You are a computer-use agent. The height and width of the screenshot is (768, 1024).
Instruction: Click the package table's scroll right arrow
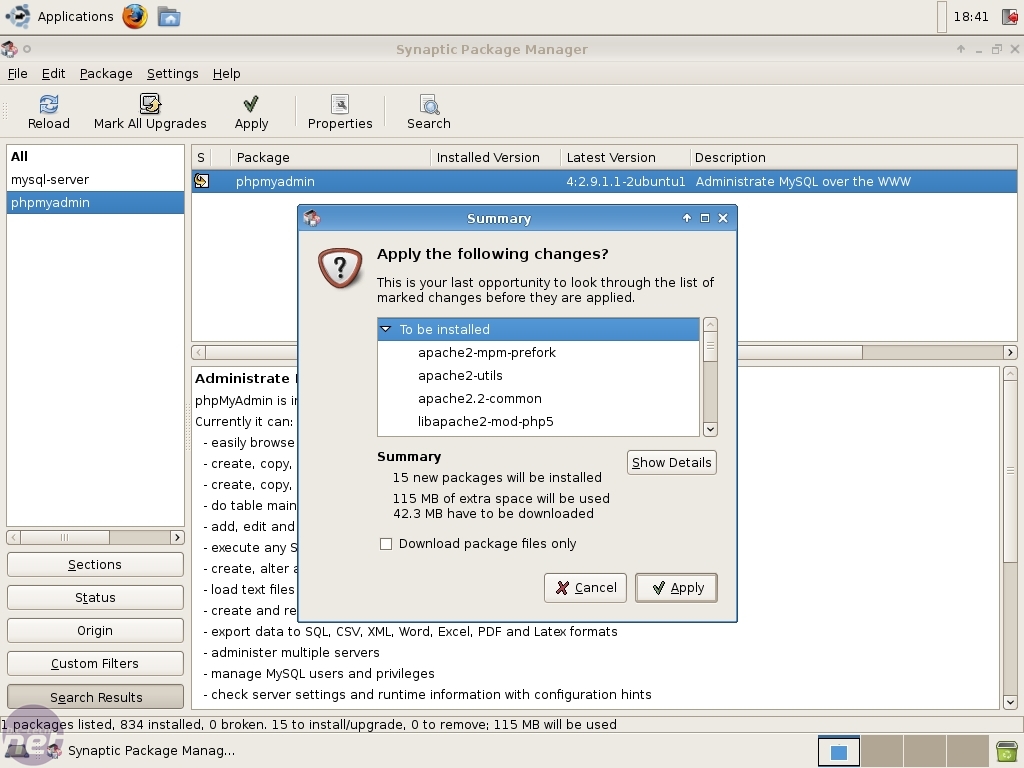point(1010,353)
